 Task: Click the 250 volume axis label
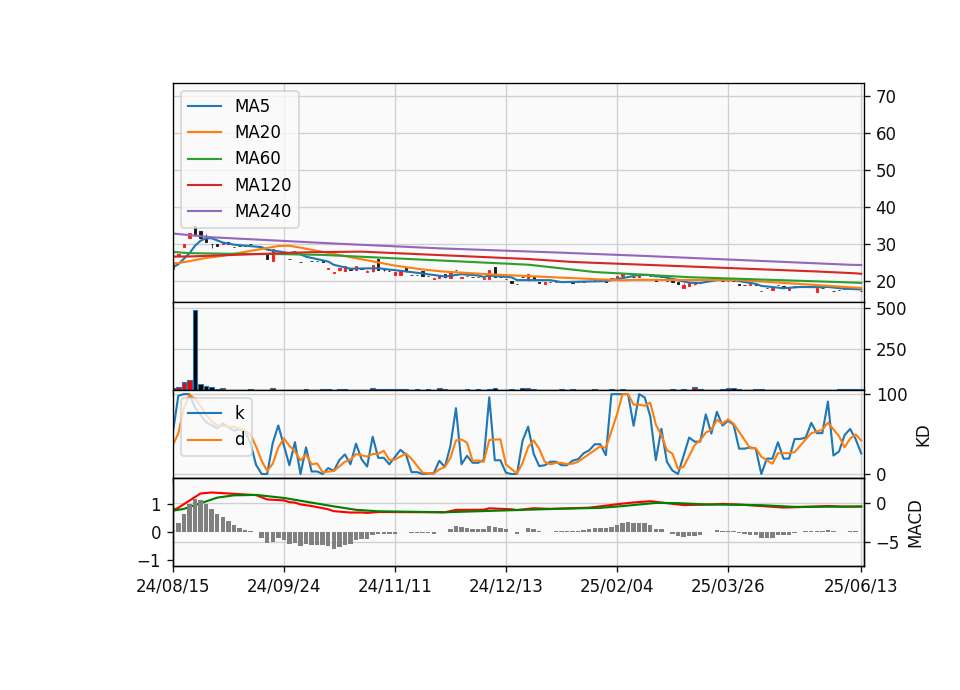coord(891,350)
